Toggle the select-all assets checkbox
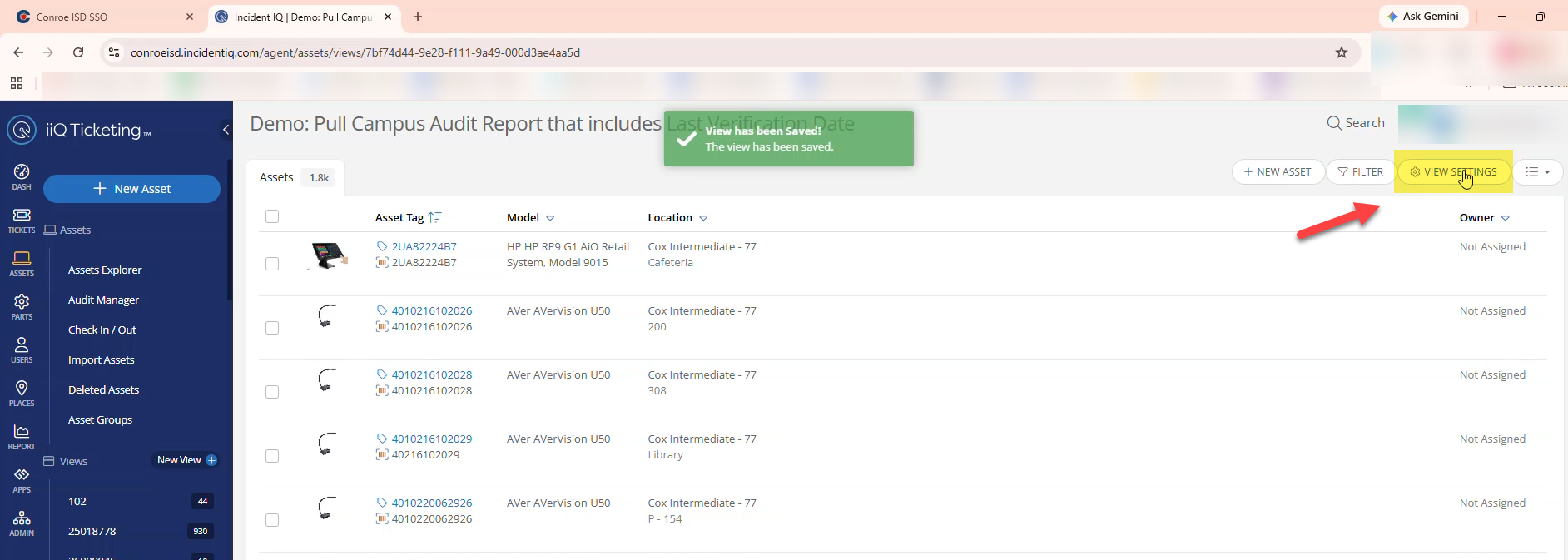Image resolution: width=1568 pixels, height=560 pixels. coord(272,216)
